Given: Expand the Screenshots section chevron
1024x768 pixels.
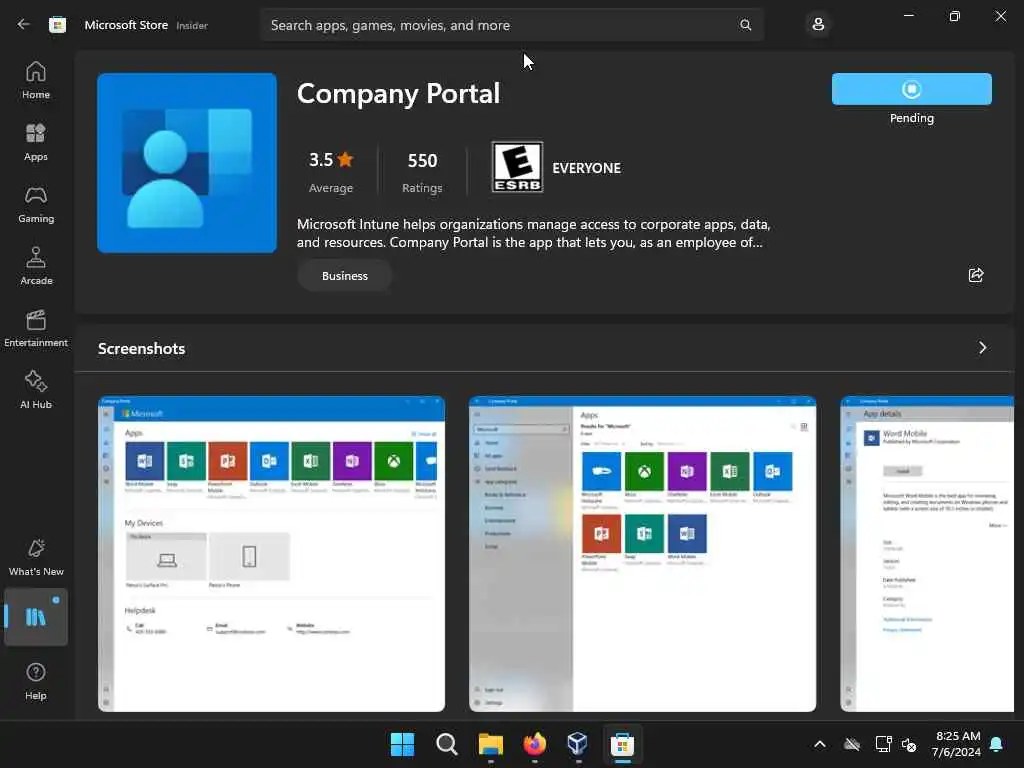Looking at the screenshot, I should tap(982, 348).
